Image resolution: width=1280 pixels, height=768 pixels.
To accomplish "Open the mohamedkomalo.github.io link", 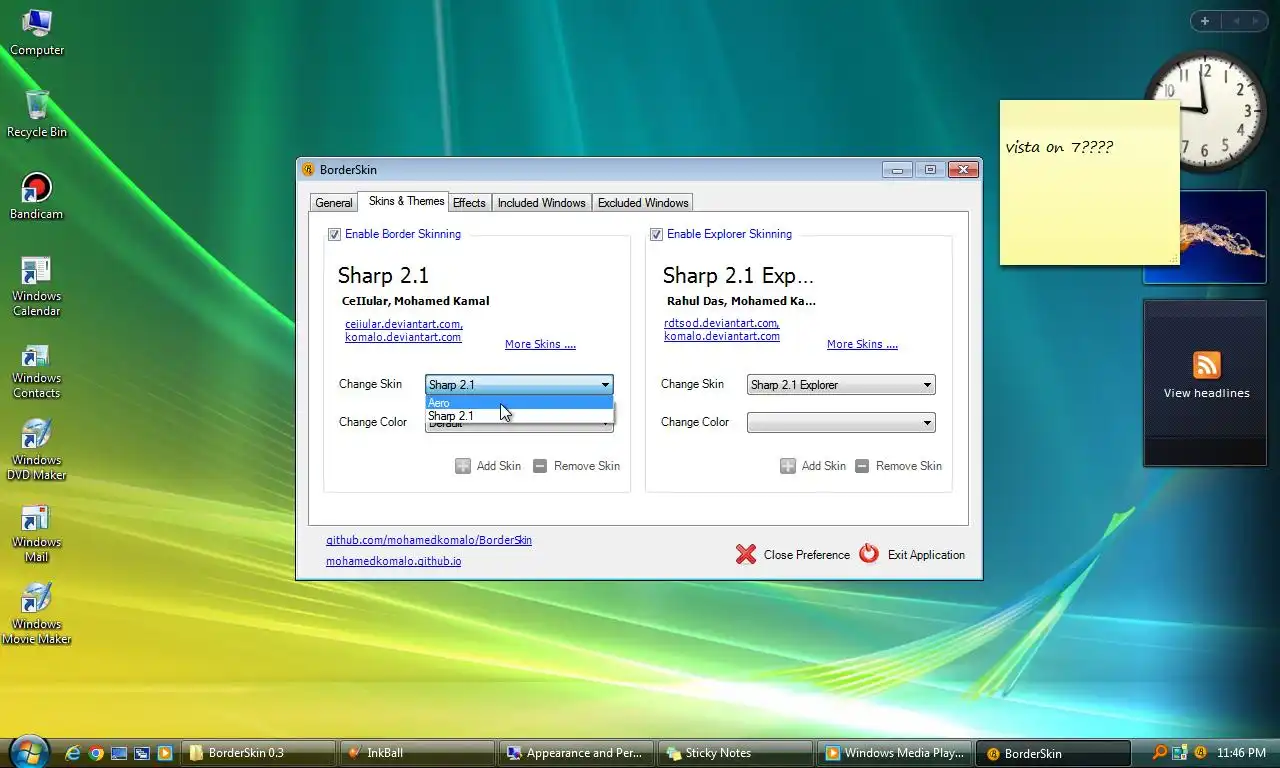I will [x=394, y=561].
